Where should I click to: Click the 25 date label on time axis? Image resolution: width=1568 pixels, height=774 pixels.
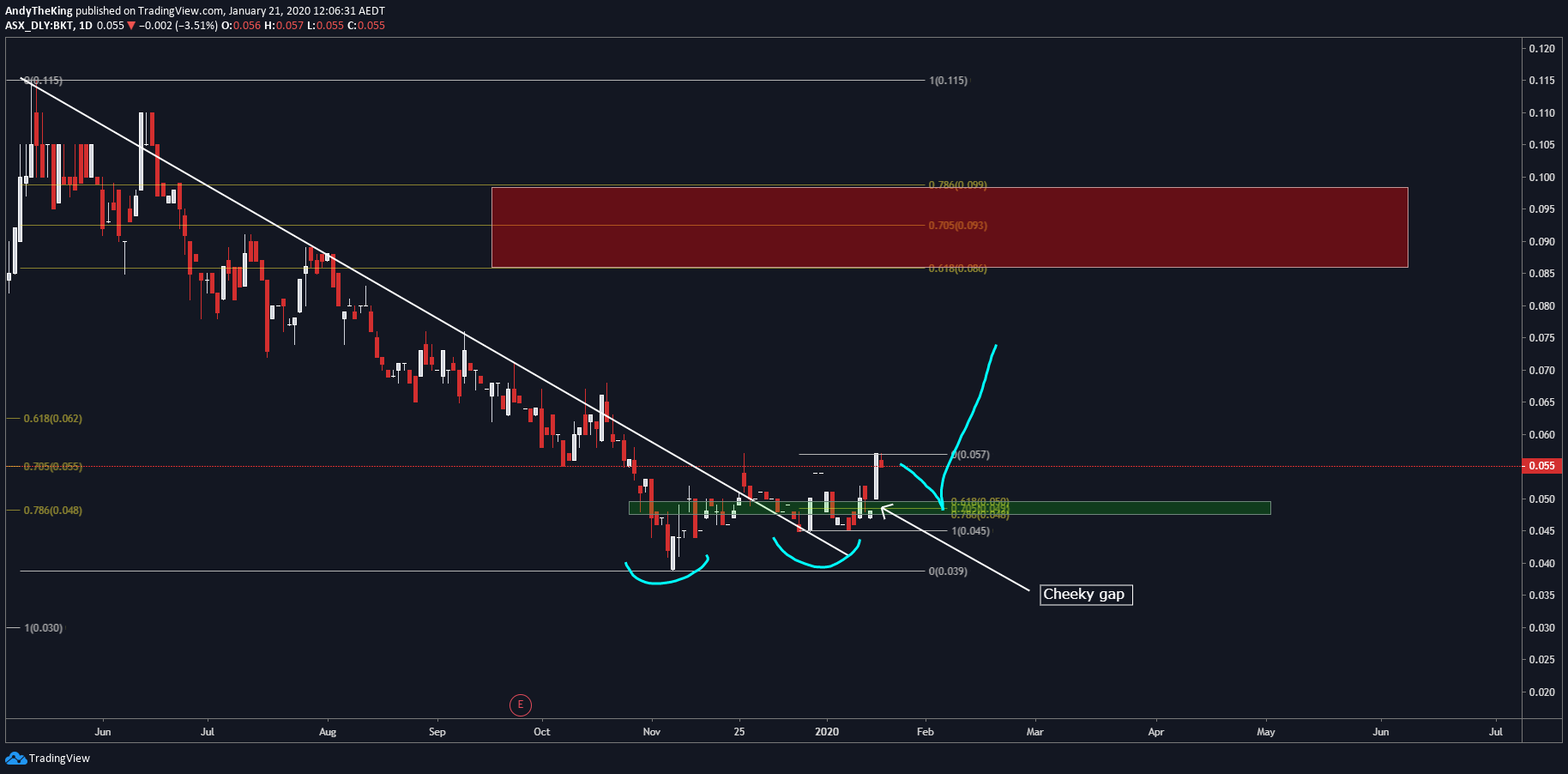click(x=739, y=732)
